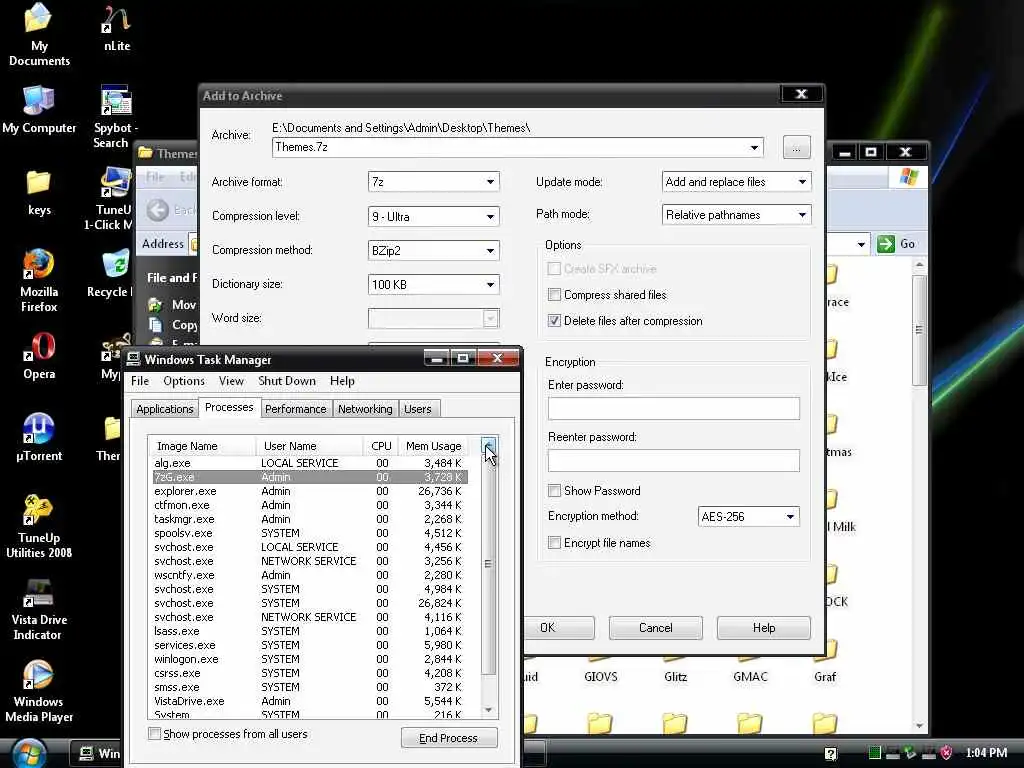Expand the Themes window address dropdown
1024x768 pixels.
point(861,244)
